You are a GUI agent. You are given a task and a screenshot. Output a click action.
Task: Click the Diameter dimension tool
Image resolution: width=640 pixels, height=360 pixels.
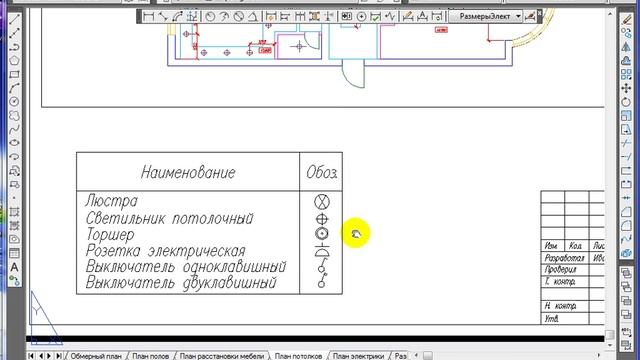tap(239, 17)
